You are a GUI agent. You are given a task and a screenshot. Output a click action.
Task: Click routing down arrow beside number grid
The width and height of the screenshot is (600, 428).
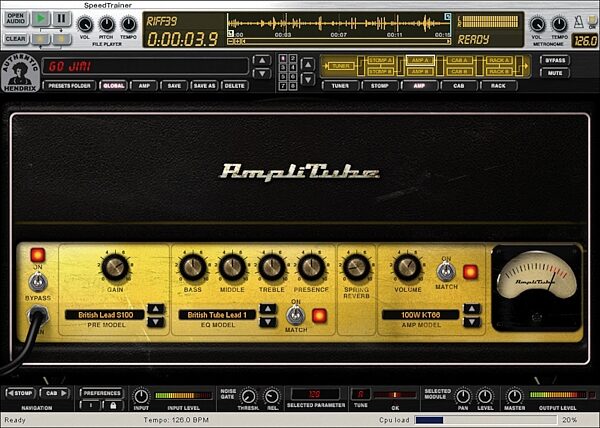tap(308, 79)
